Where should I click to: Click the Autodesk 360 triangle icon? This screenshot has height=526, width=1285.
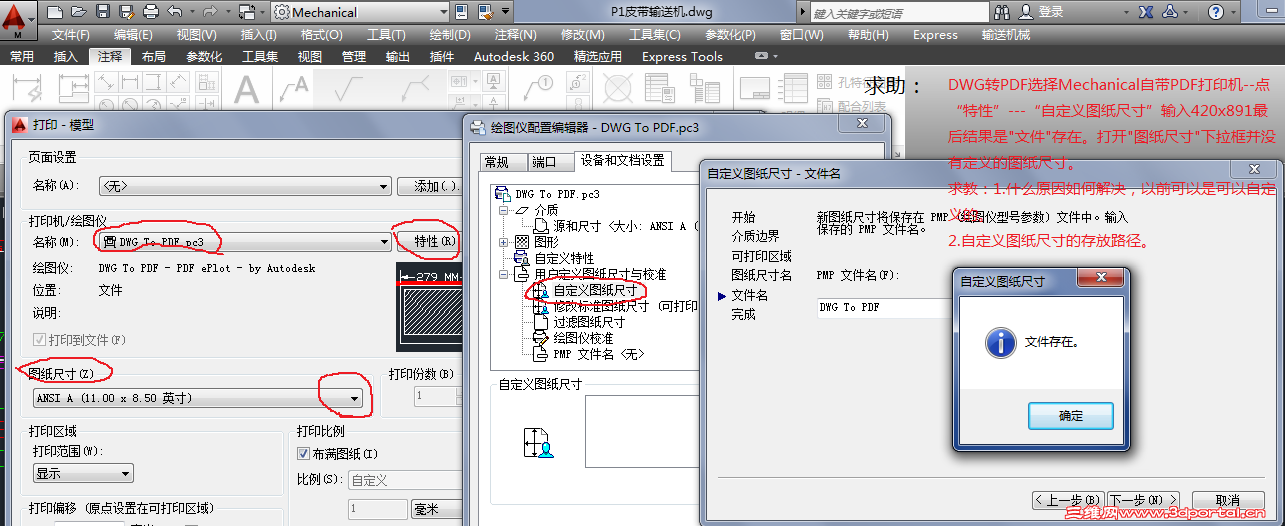point(1169,12)
